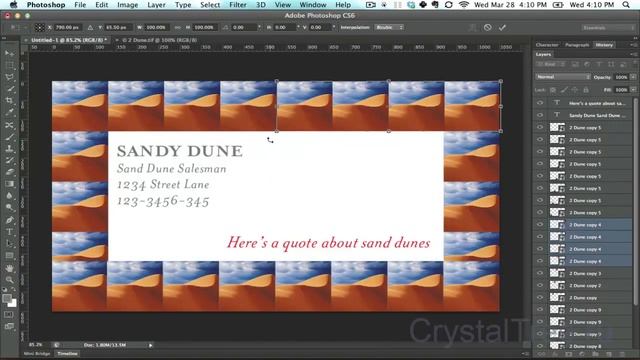Select the Move tool
The height and width of the screenshot is (360, 640).
(x=9, y=53)
